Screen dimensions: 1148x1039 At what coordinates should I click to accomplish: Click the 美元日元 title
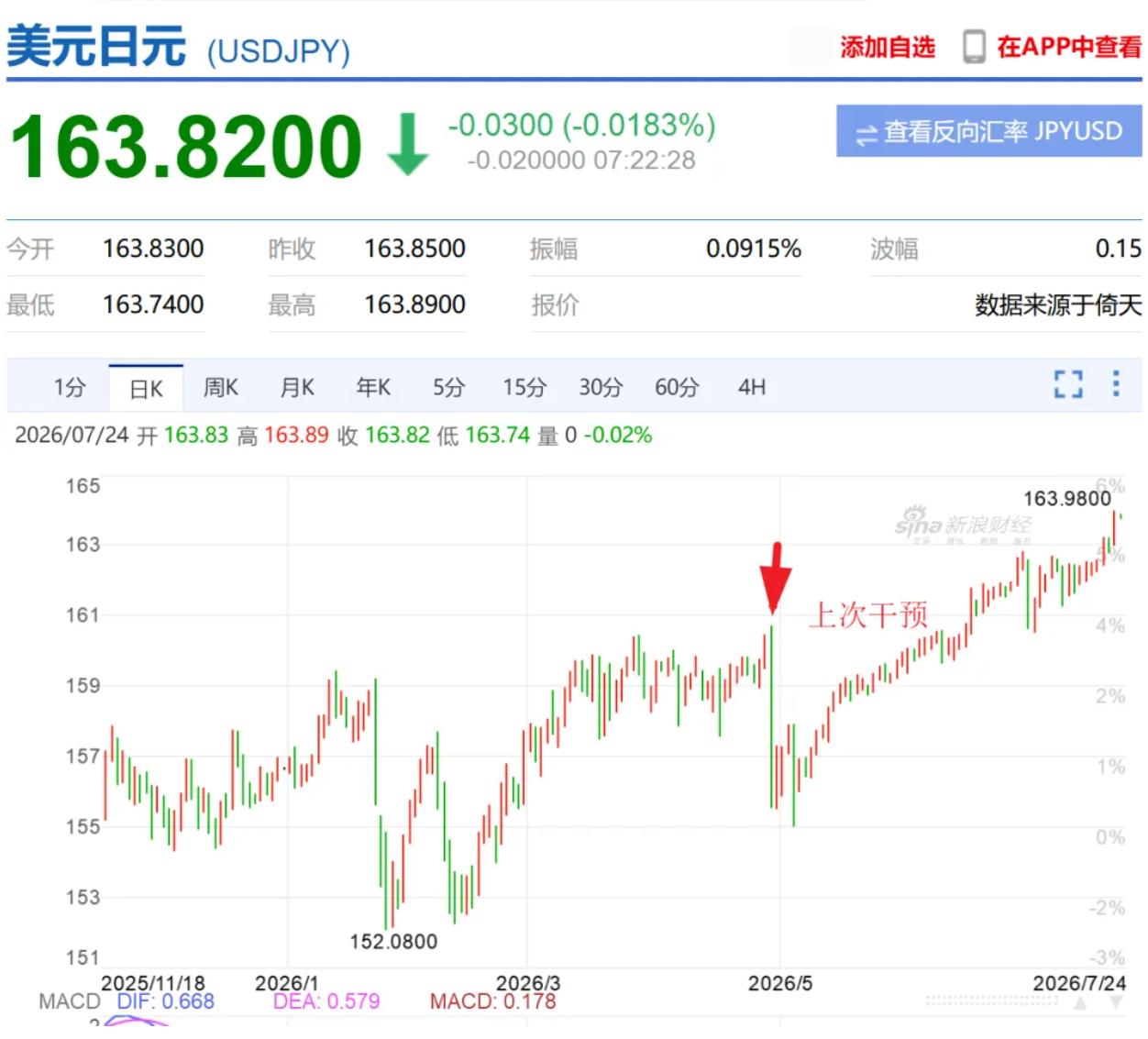coord(96,46)
